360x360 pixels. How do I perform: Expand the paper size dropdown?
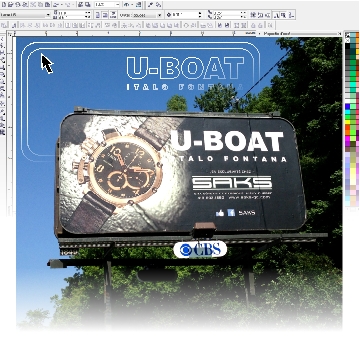[x=48, y=15]
